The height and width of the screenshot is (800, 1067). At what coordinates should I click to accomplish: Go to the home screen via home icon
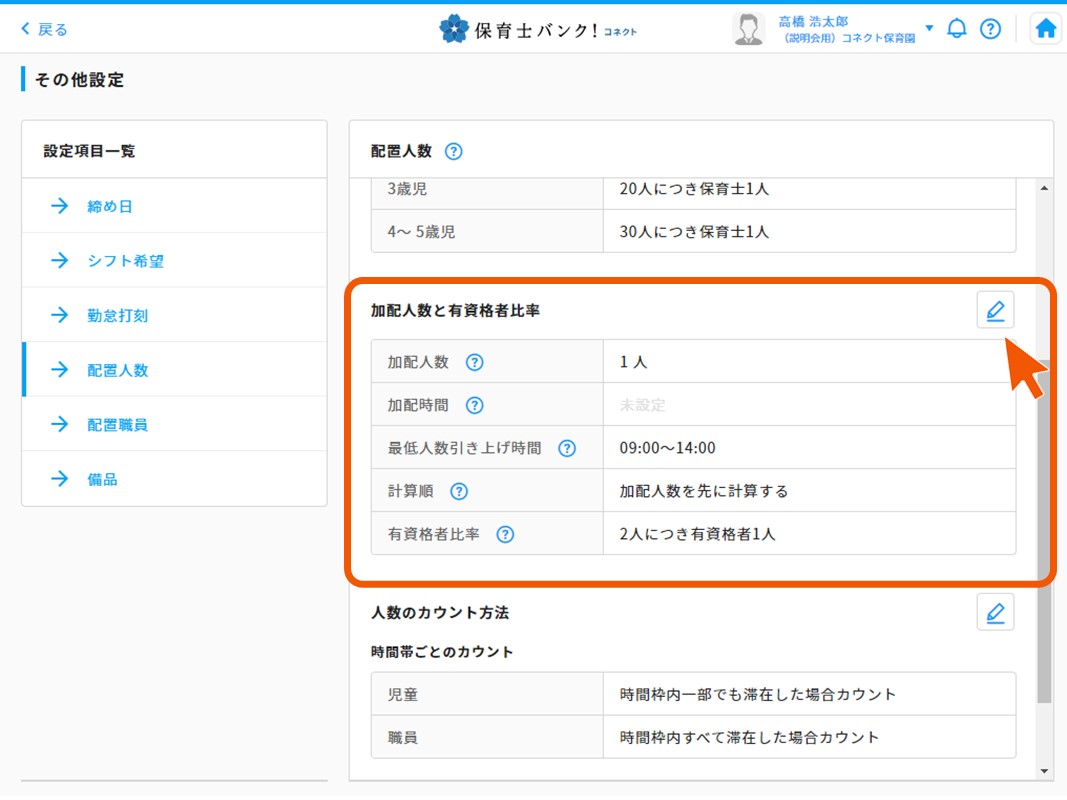[1045, 28]
